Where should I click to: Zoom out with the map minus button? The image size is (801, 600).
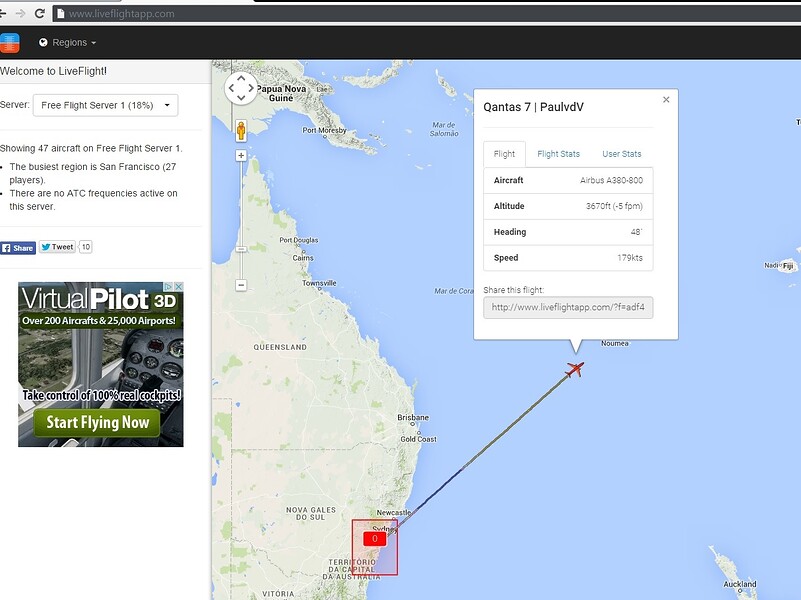click(x=241, y=285)
